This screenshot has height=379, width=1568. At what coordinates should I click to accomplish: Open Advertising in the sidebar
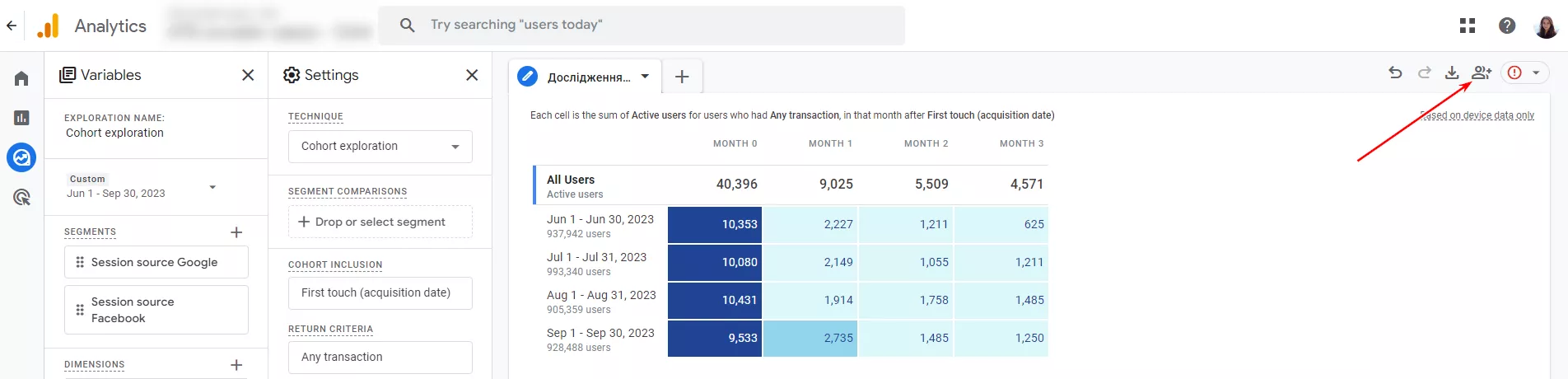point(21,197)
